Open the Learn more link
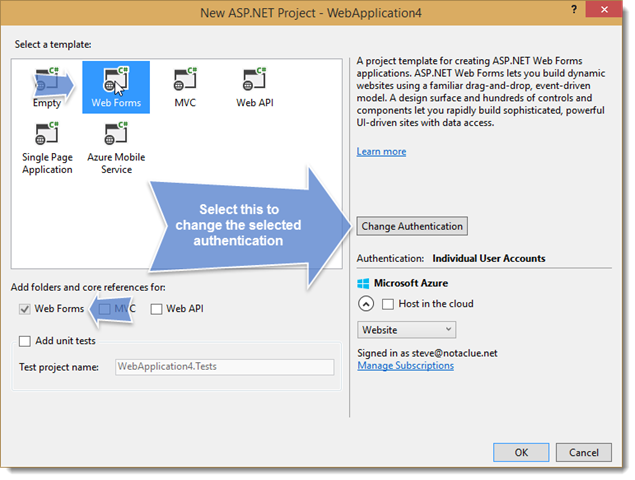 pos(381,151)
